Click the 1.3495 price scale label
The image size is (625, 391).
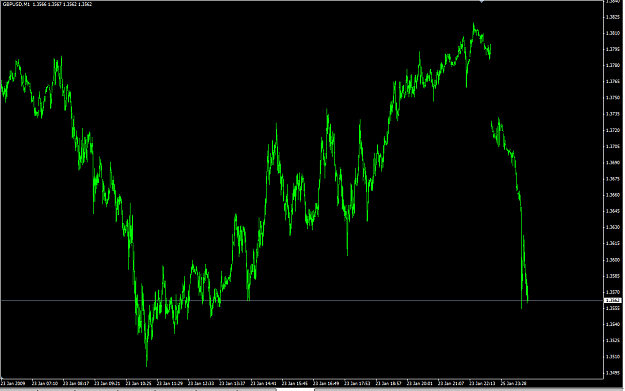pyautogui.click(x=613, y=373)
